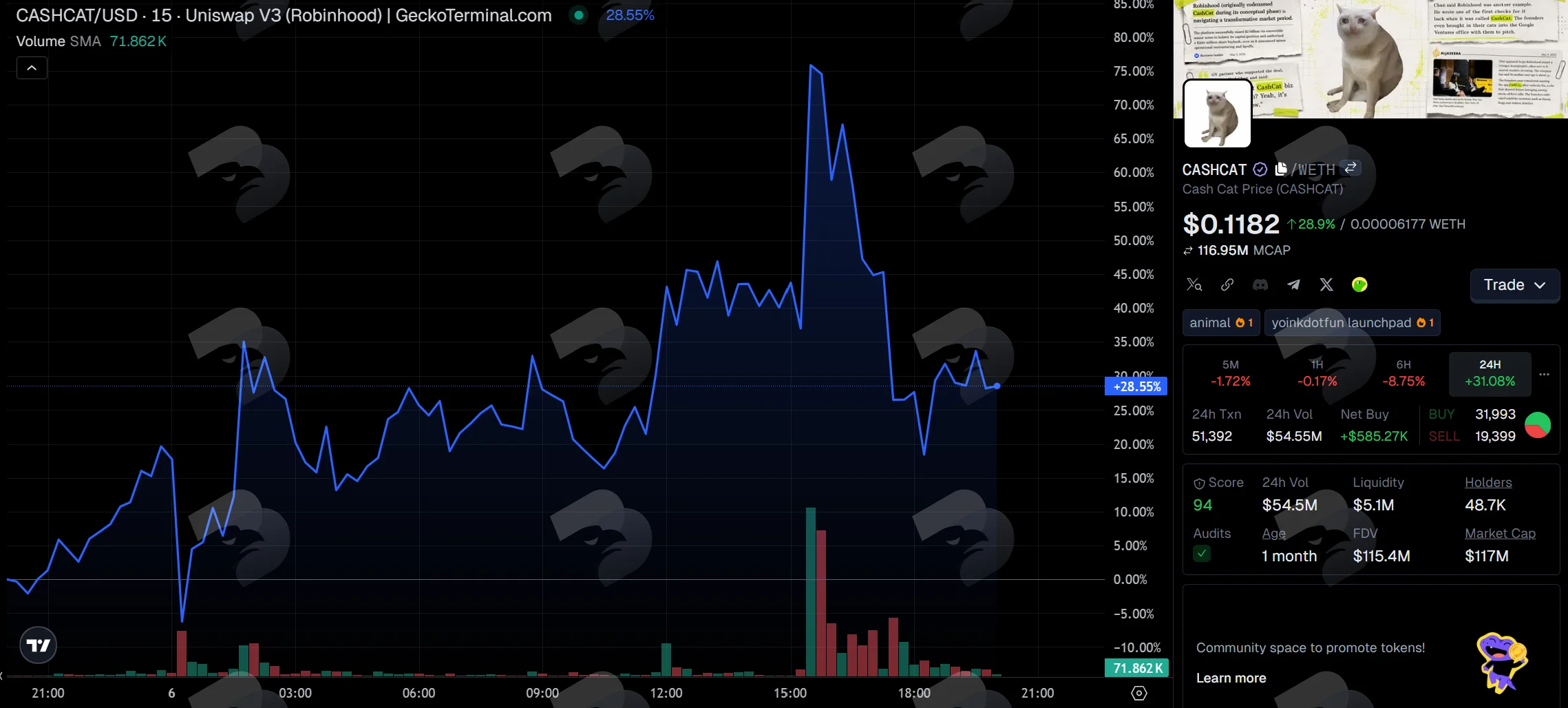Click the Net Buy value +$585.27K
The image size is (1568, 708).
click(x=1374, y=436)
